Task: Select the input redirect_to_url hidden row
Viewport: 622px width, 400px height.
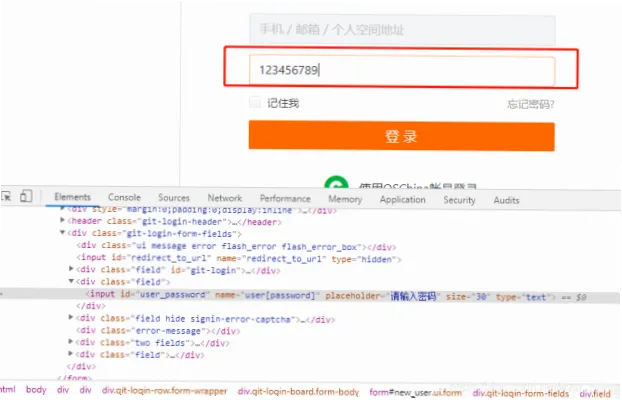Action: click(x=239, y=259)
